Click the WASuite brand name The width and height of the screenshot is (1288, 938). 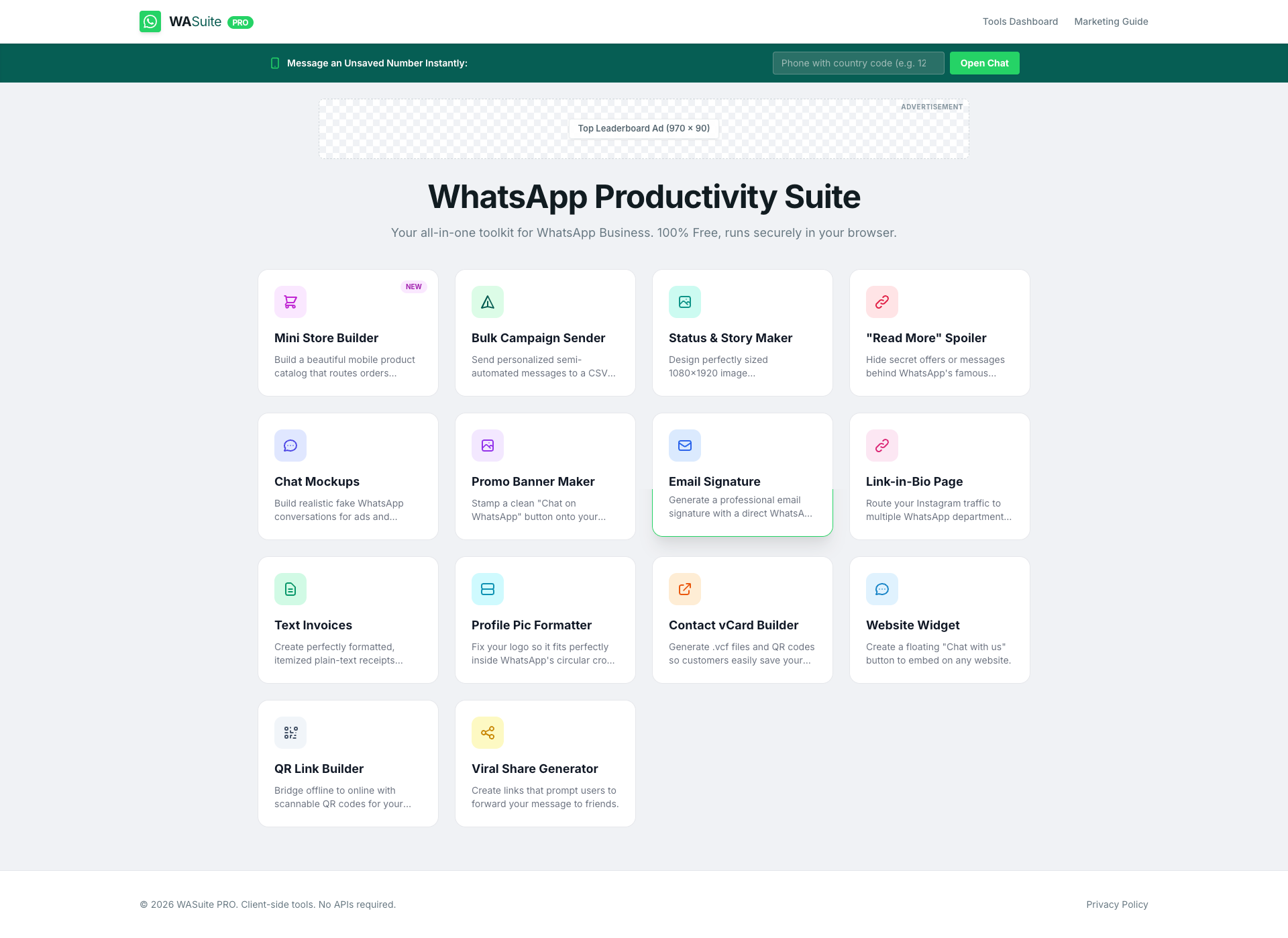point(195,21)
